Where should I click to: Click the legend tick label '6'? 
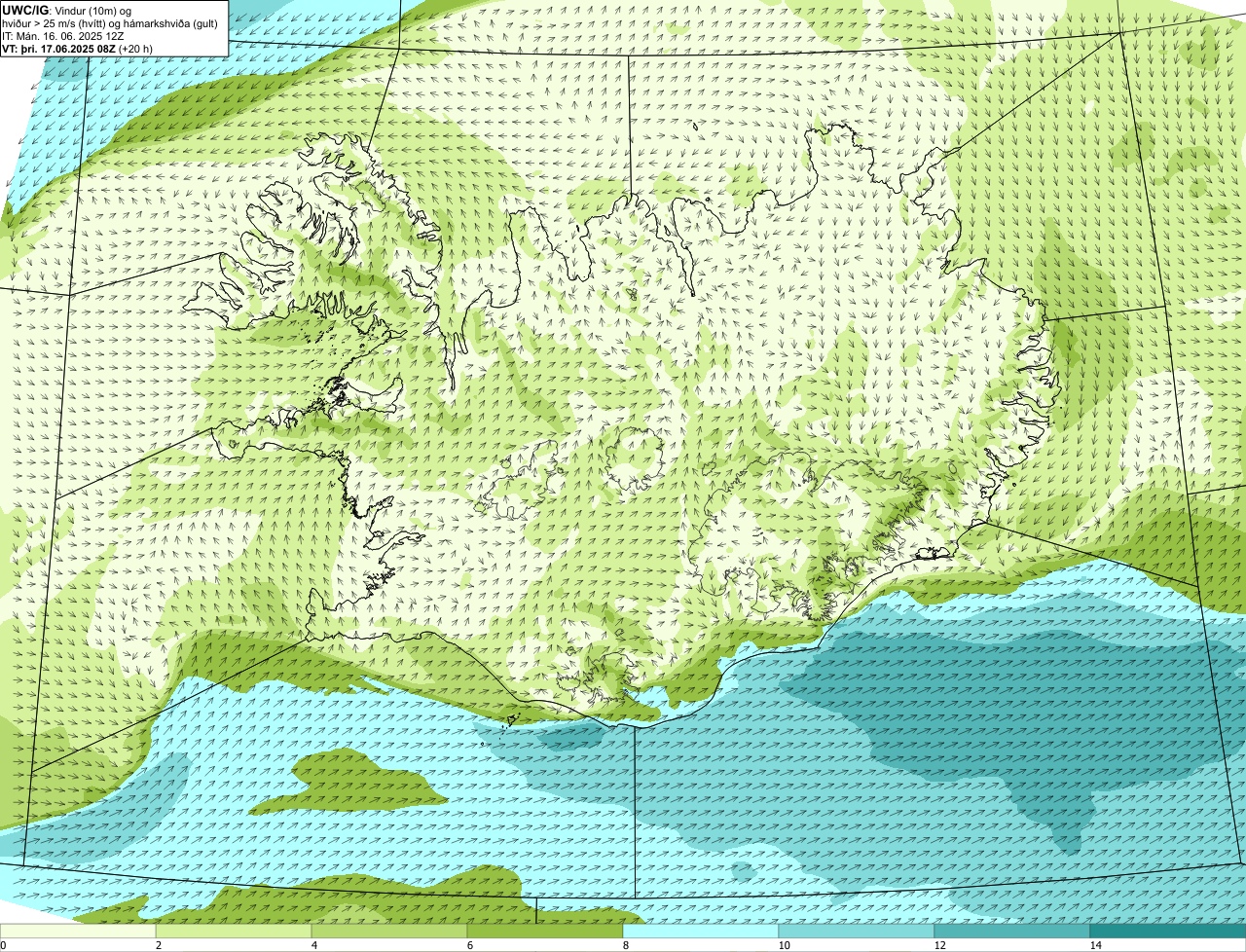tap(469, 945)
